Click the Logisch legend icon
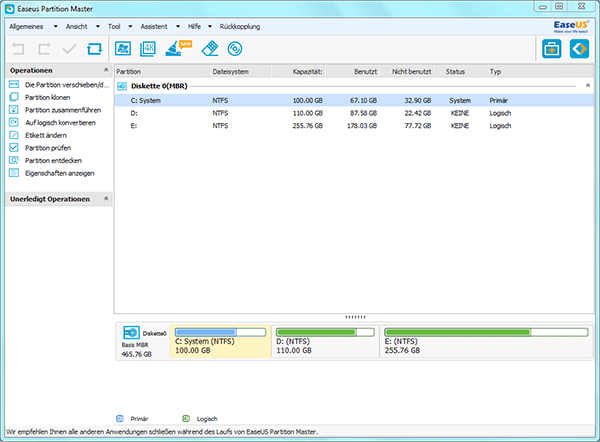 point(186,419)
